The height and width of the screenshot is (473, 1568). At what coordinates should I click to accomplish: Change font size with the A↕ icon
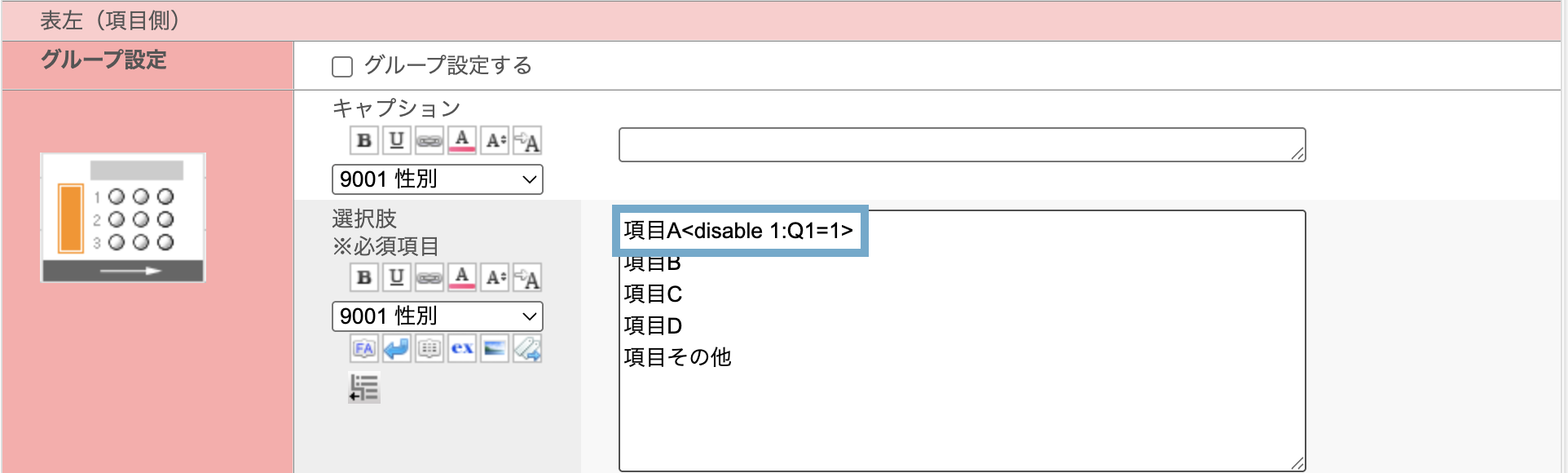coord(495,139)
